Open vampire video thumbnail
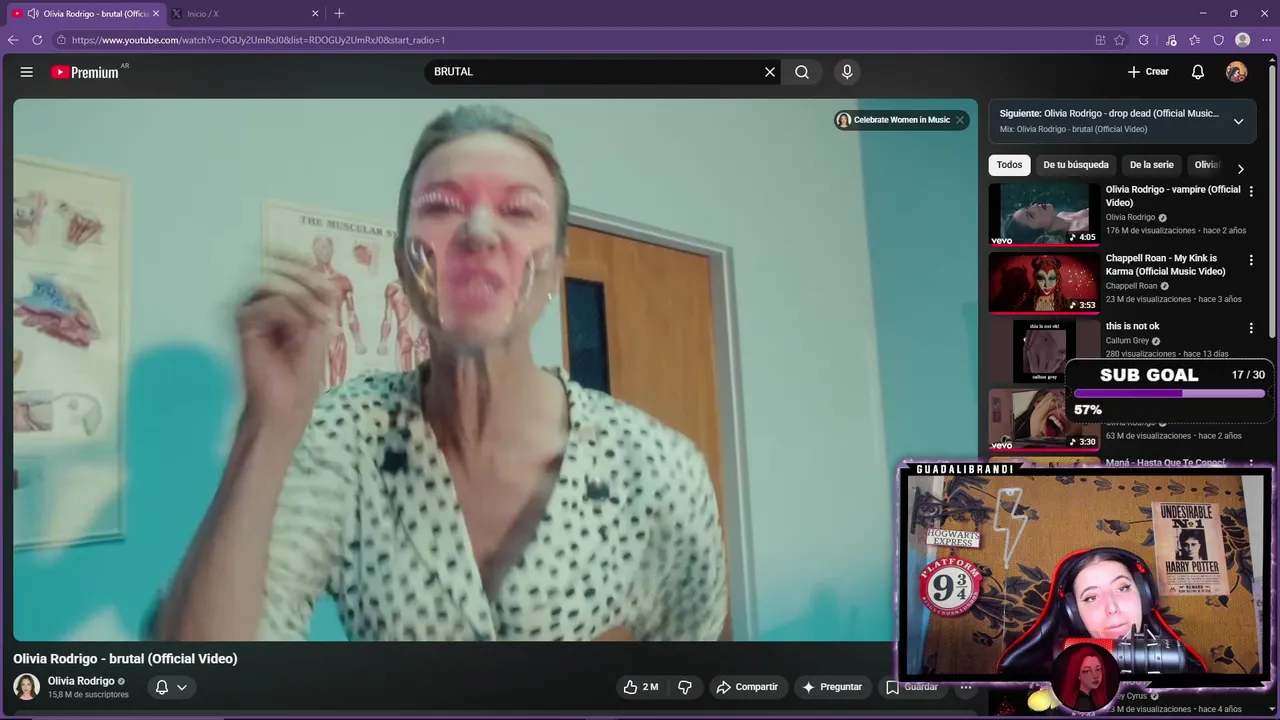The height and width of the screenshot is (720, 1280). pos(1044,214)
